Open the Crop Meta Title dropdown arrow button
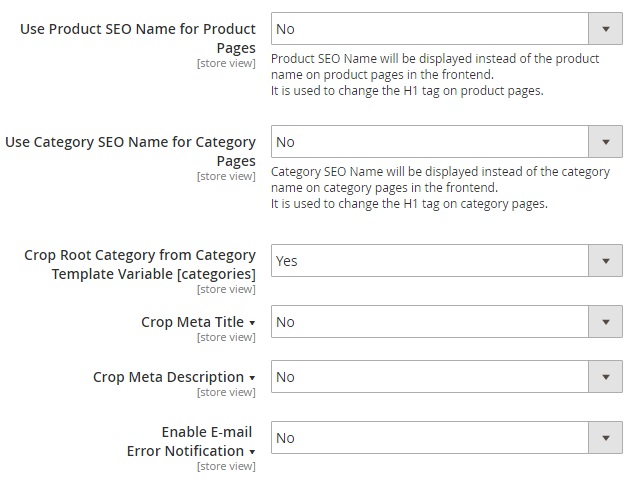Viewport: 639px width, 479px height. coord(605,322)
